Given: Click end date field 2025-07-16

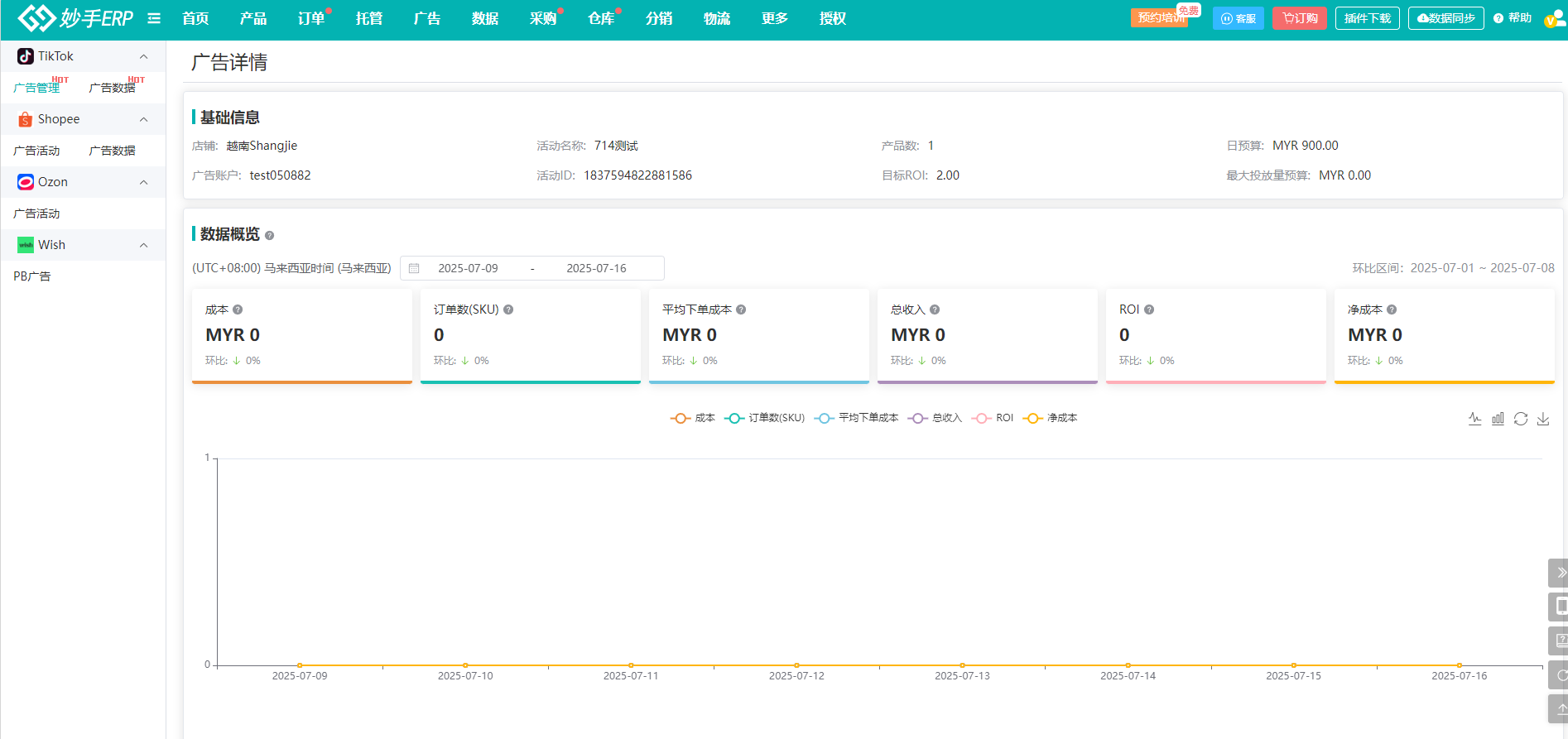Looking at the screenshot, I should click(597, 268).
